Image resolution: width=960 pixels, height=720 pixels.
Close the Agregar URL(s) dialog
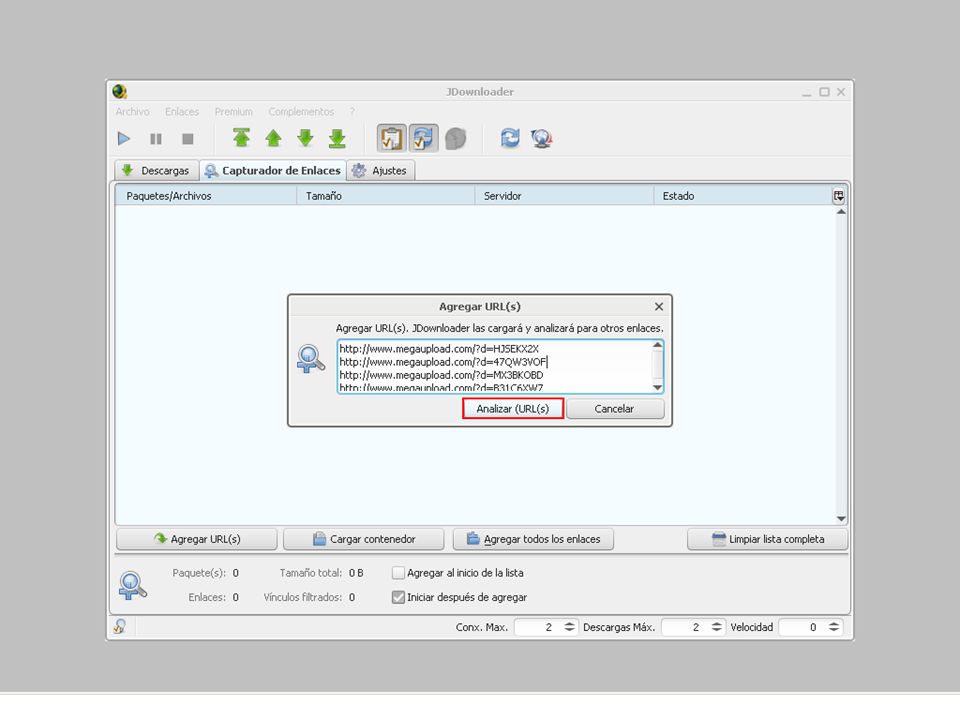[659, 306]
